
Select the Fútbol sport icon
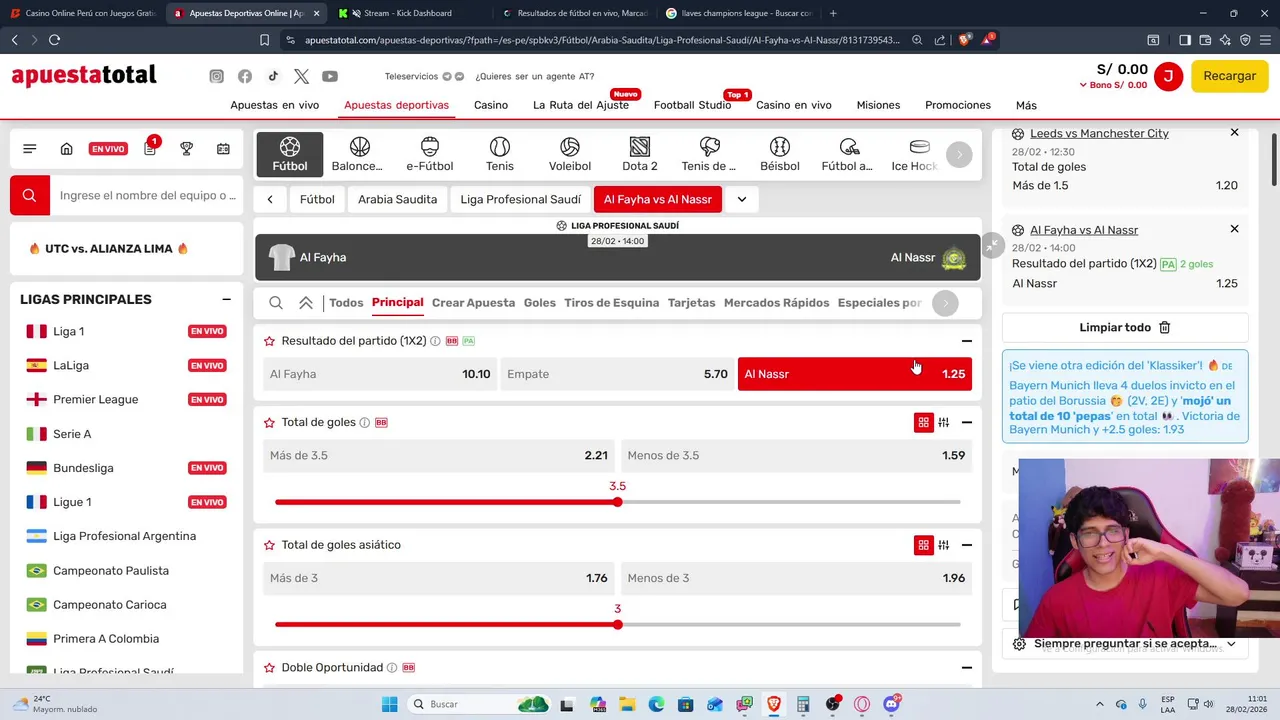[290, 154]
